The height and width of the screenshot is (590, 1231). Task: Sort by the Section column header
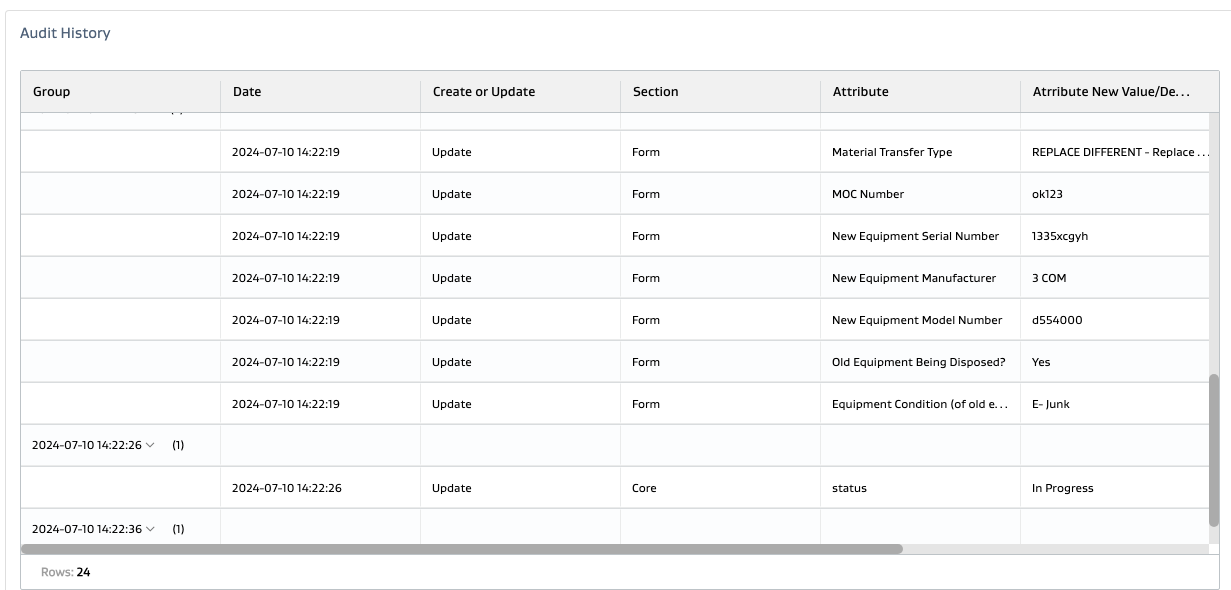click(x=656, y=92)
